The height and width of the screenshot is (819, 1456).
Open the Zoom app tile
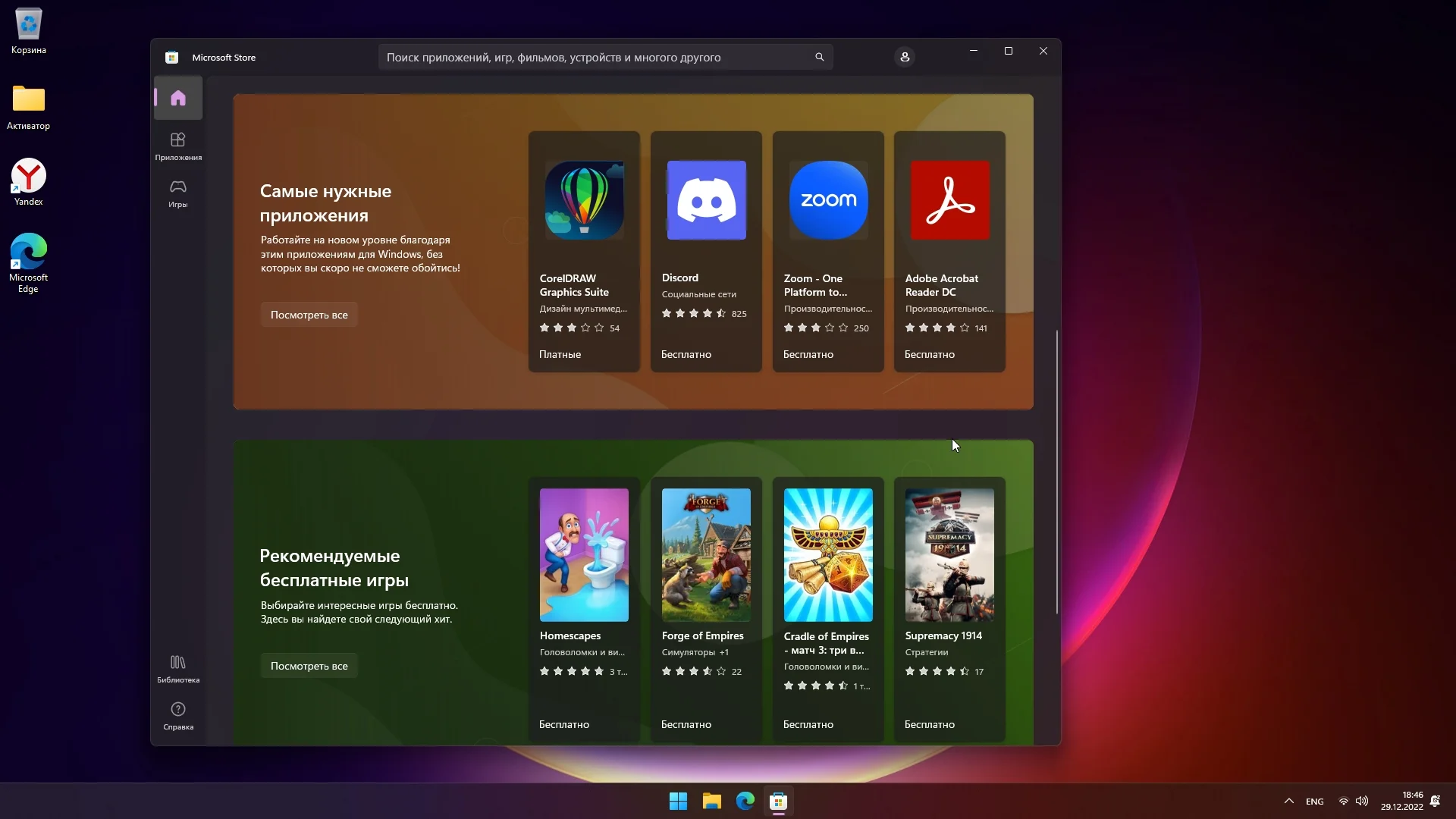click(x=828, y=251)
